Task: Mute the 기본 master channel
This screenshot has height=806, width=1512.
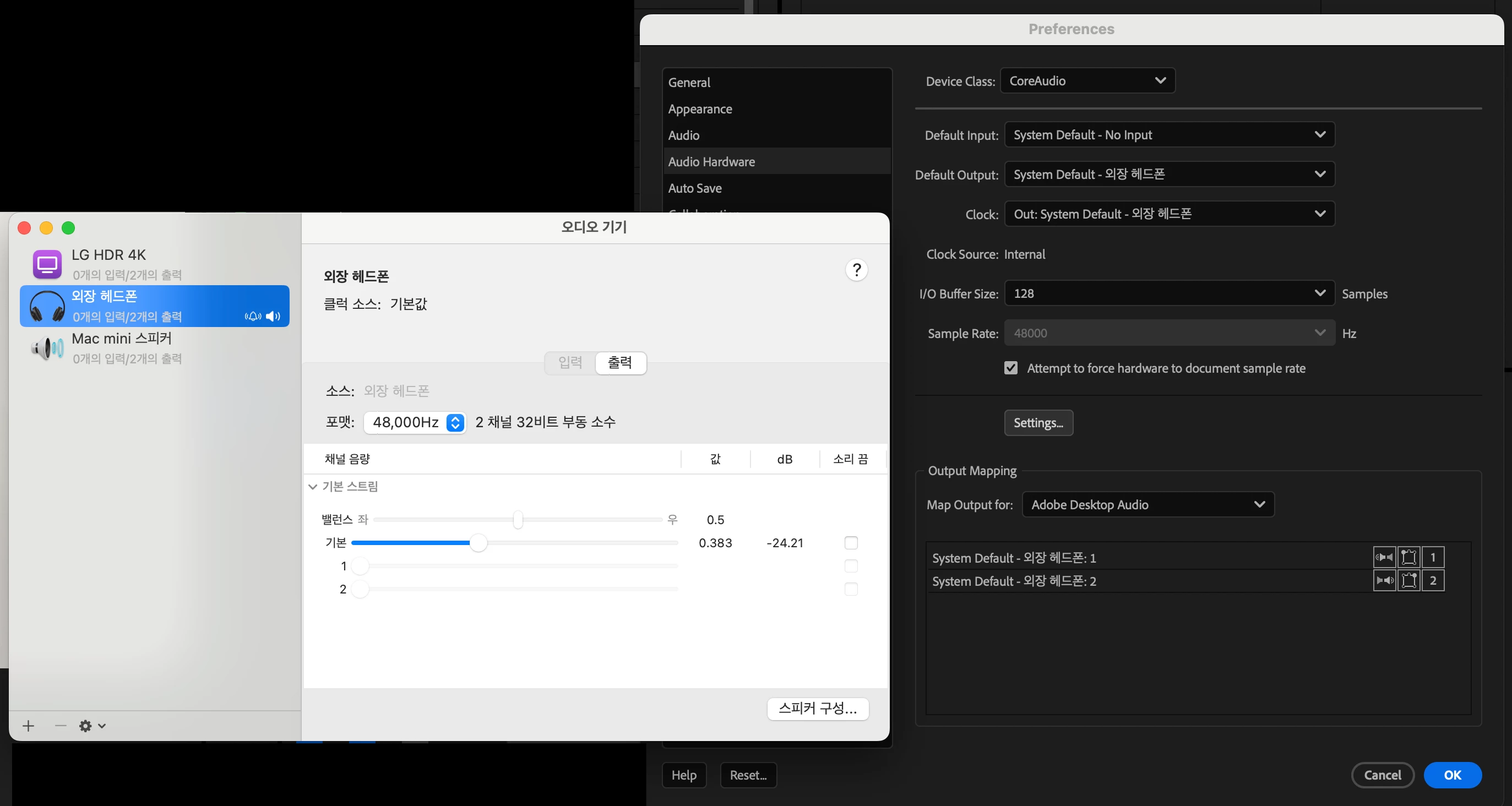Action: 851,543
